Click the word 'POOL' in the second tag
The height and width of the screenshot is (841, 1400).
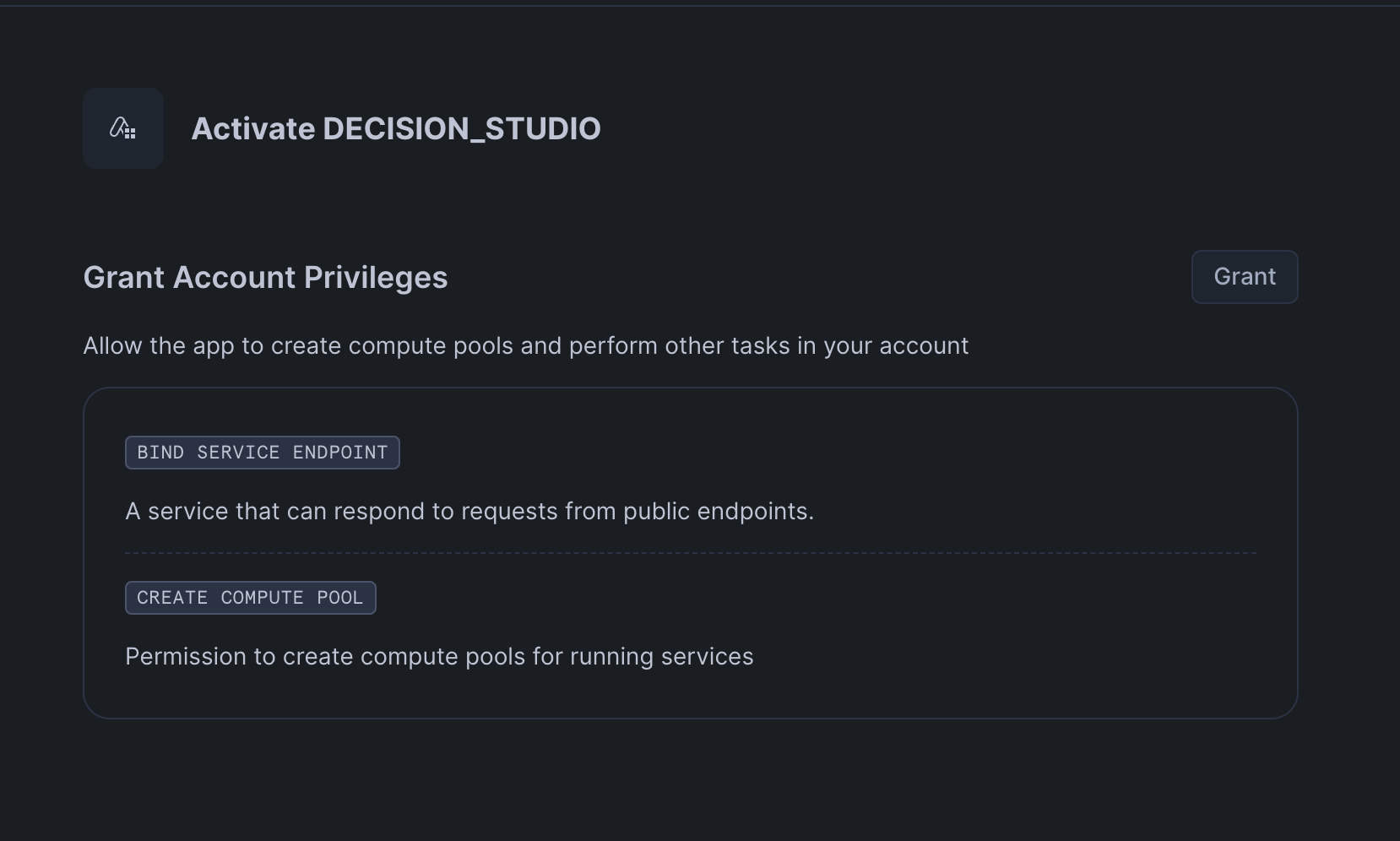pos(339,598)
